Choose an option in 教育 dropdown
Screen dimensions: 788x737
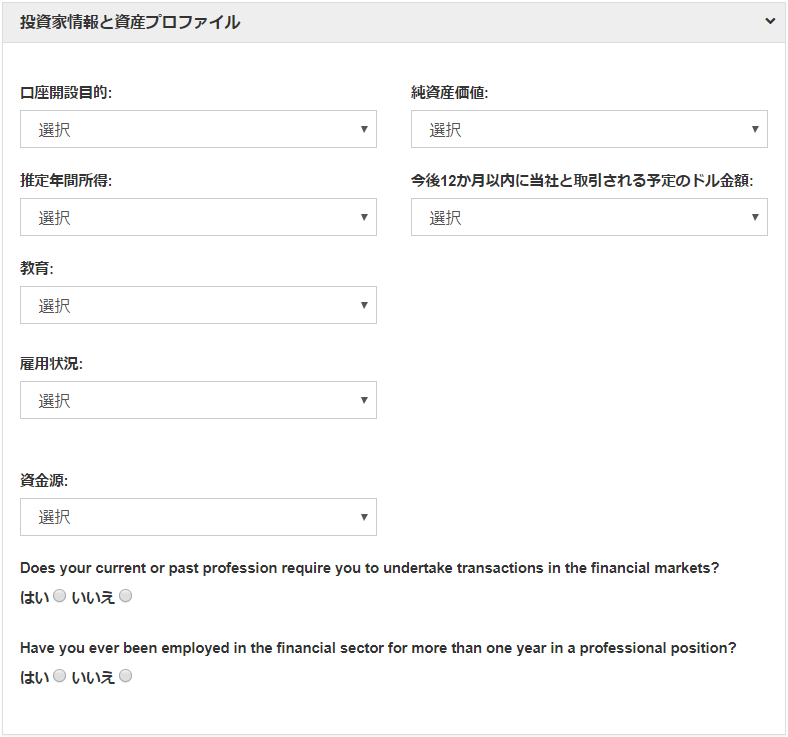tap(198, 305)
